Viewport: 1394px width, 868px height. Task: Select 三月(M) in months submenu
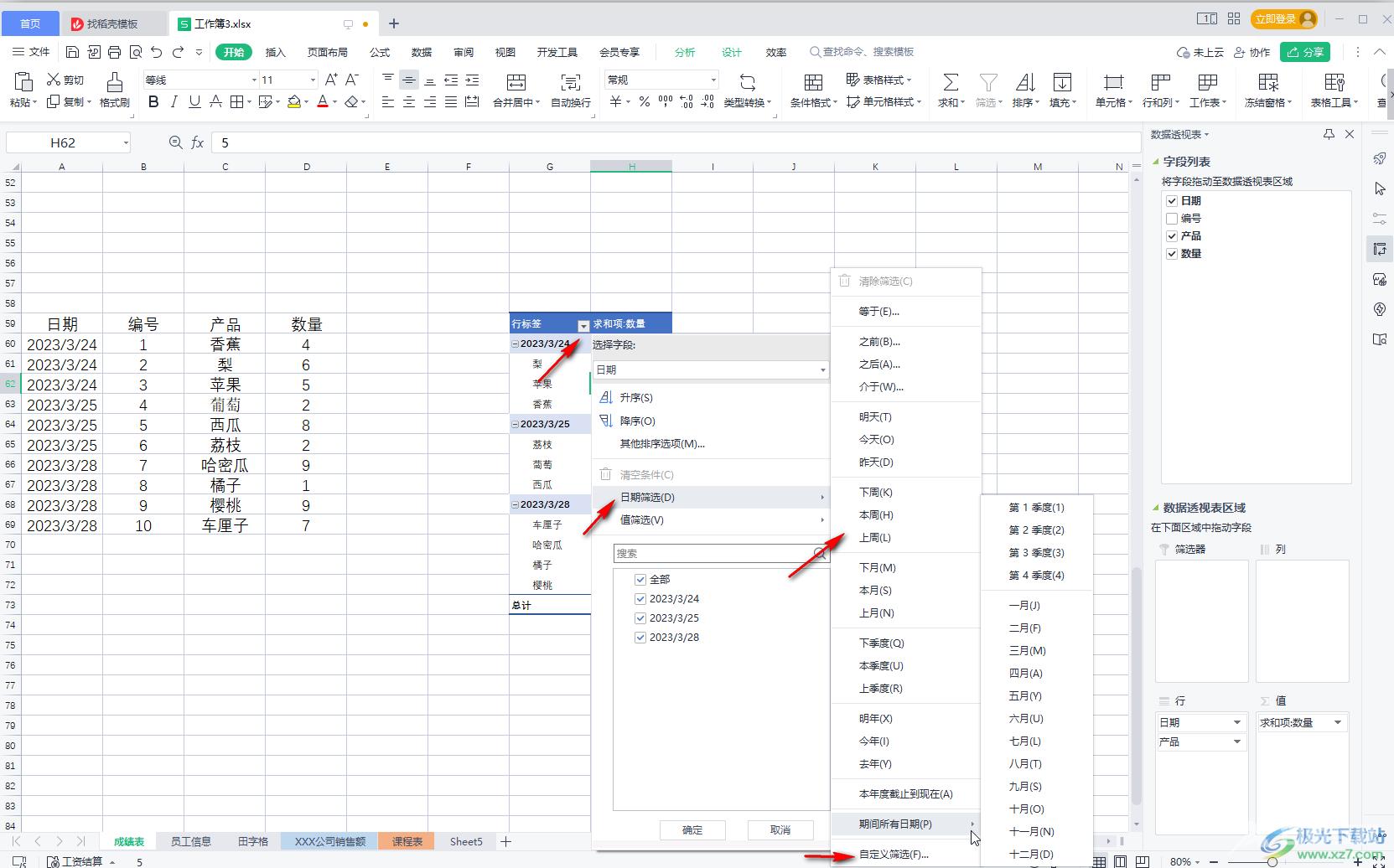(1027, 650)
